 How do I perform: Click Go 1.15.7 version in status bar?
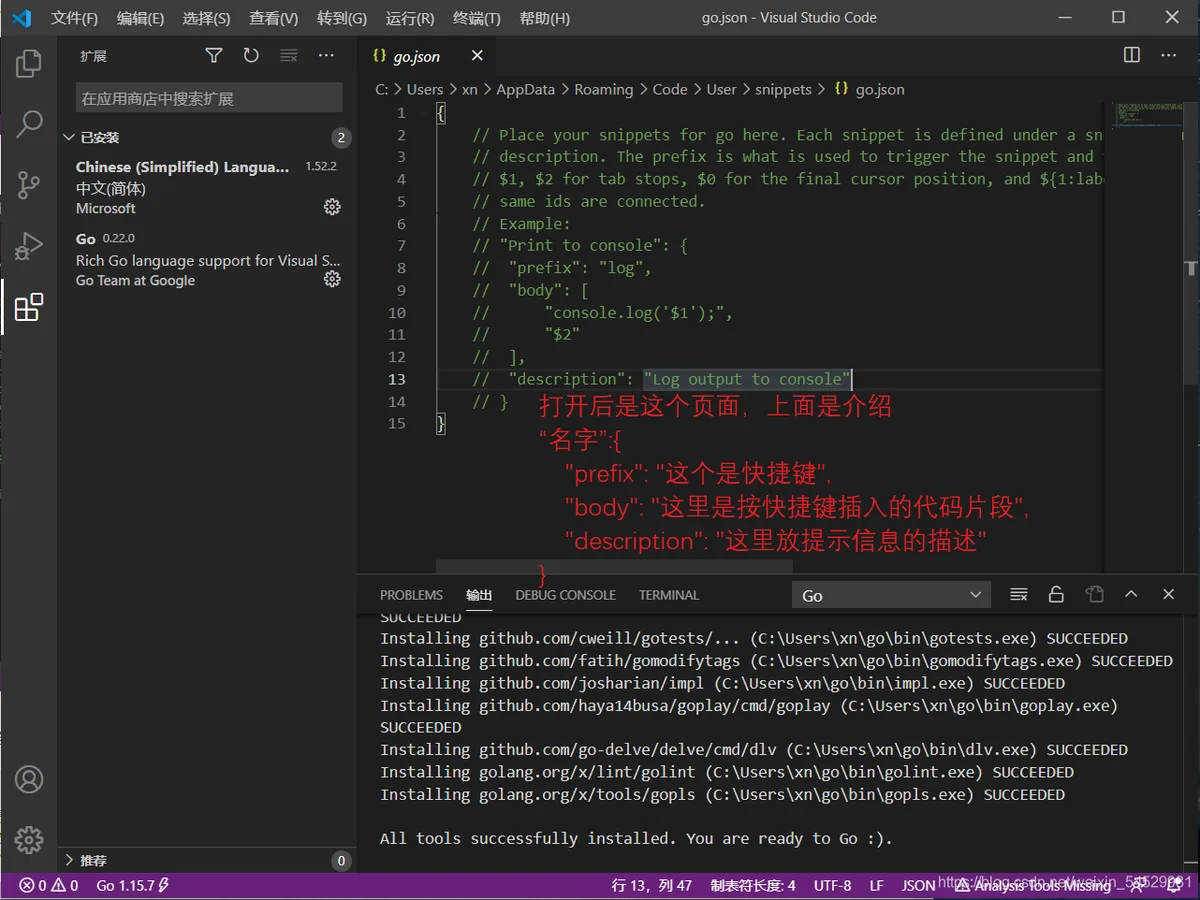click(x=133, y=885)
